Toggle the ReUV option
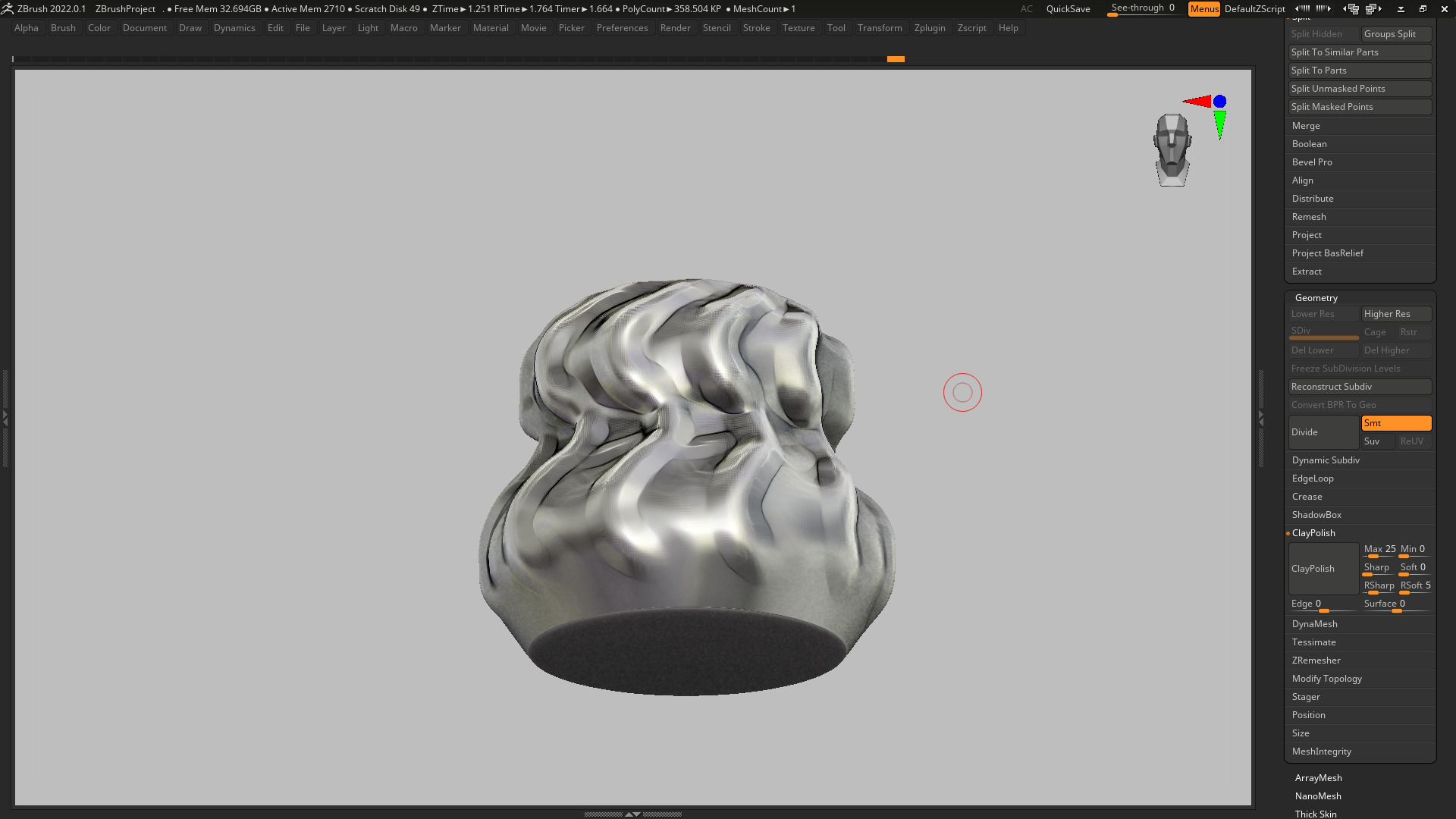The width and height of the screenshot is (1456, 819). click(1414, 441)
